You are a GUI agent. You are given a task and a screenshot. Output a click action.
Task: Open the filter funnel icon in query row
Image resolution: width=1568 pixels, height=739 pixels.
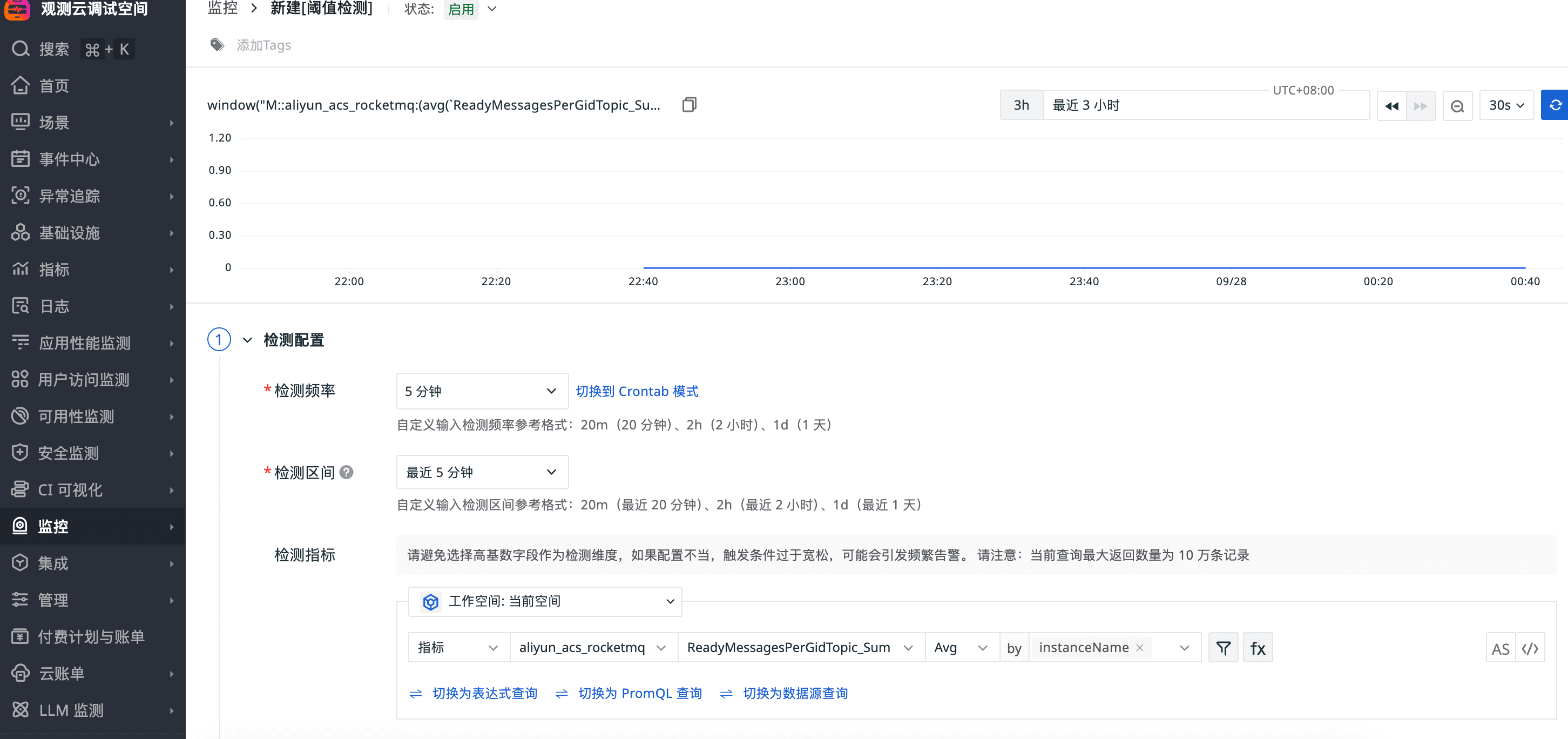(x=1223, y=648)
